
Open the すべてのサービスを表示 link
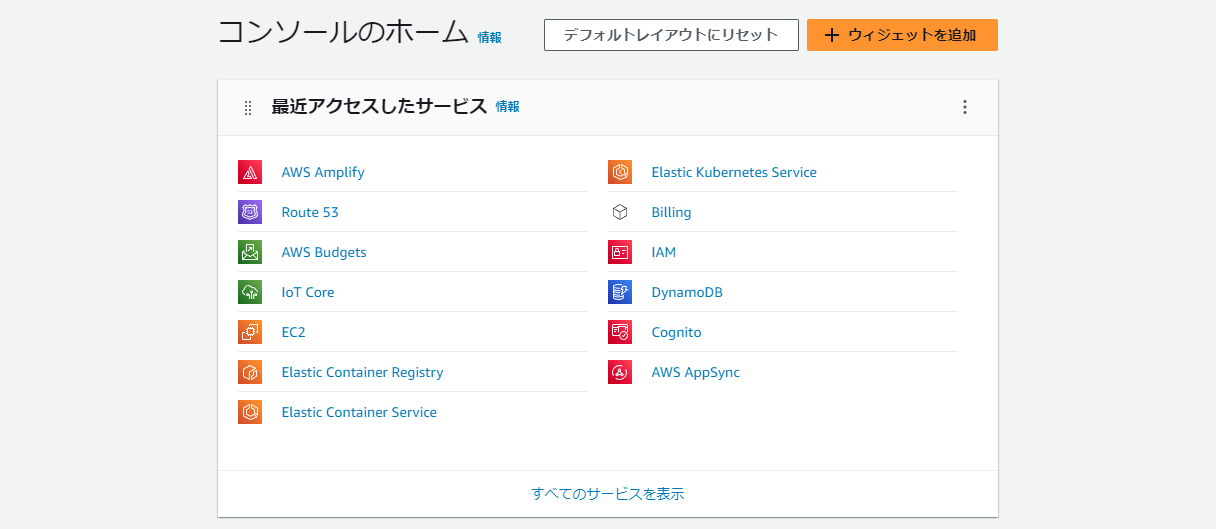point(608,494)
